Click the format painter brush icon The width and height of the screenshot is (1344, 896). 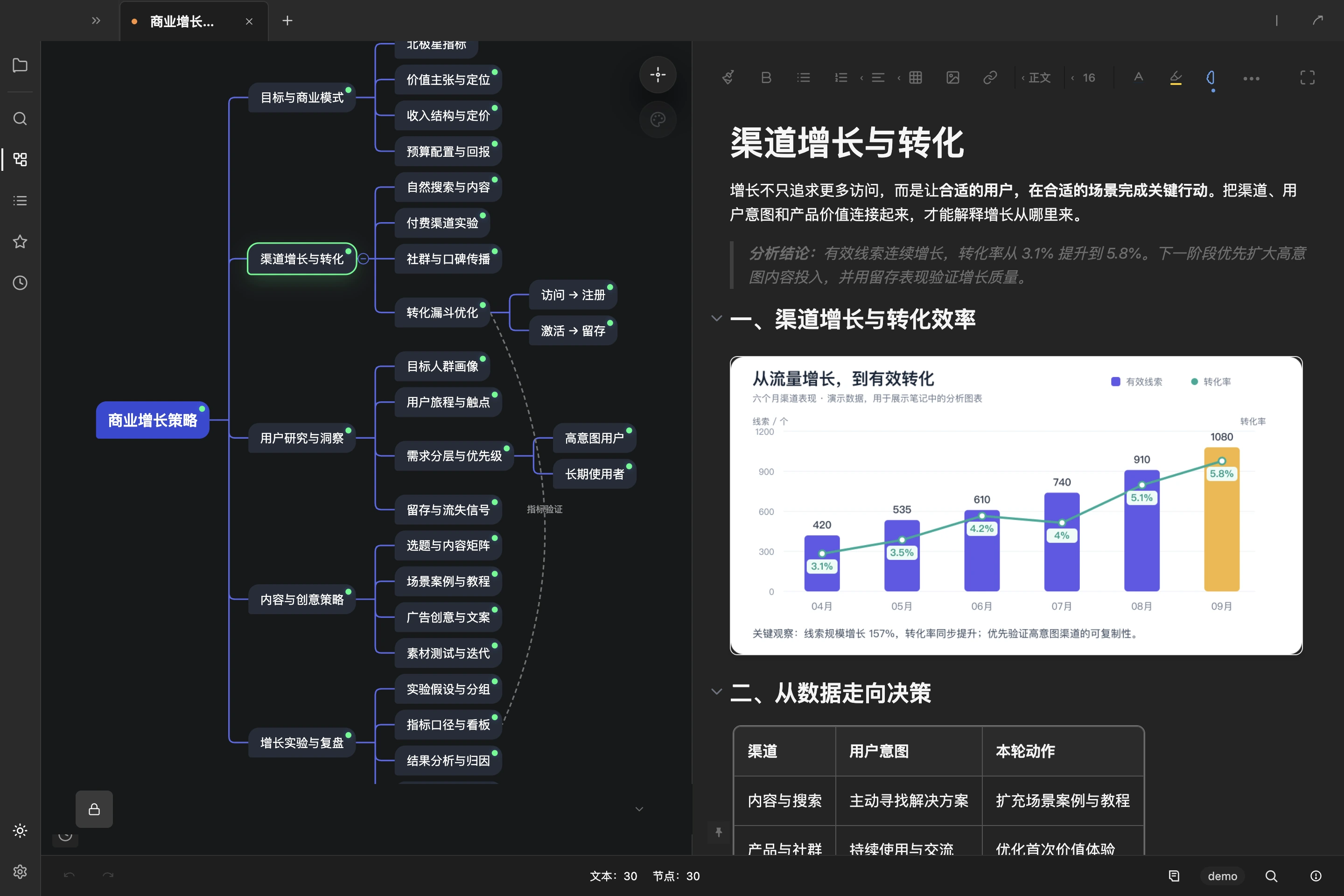728,78
